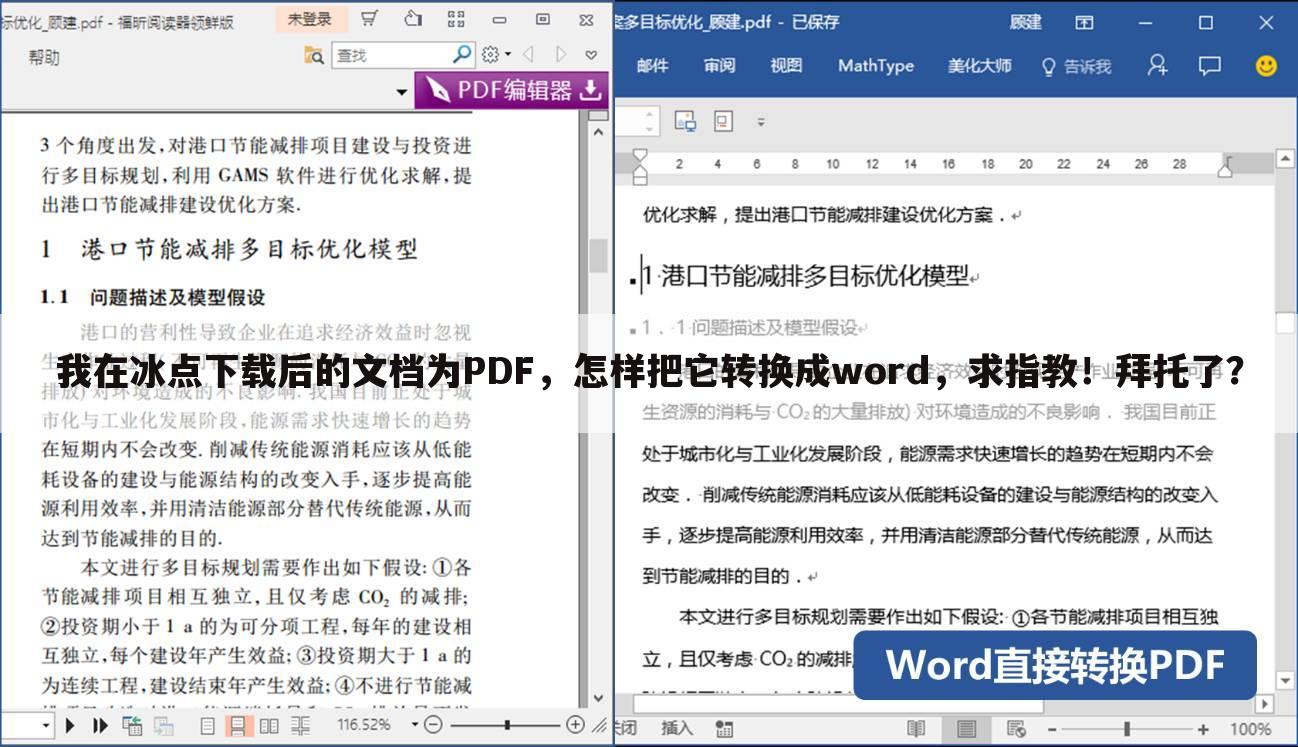Open the comments speech bubble icon in Word
1298x747 pixels.
click(1210, 65)
